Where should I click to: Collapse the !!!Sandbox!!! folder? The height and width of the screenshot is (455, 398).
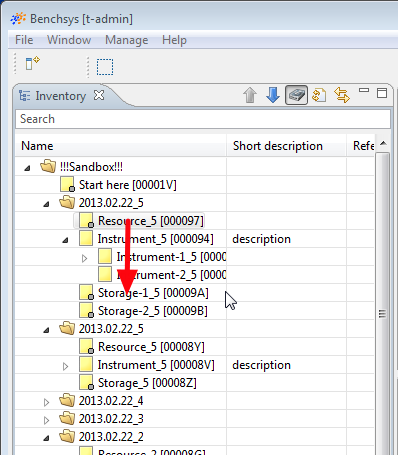click(28, 168)
